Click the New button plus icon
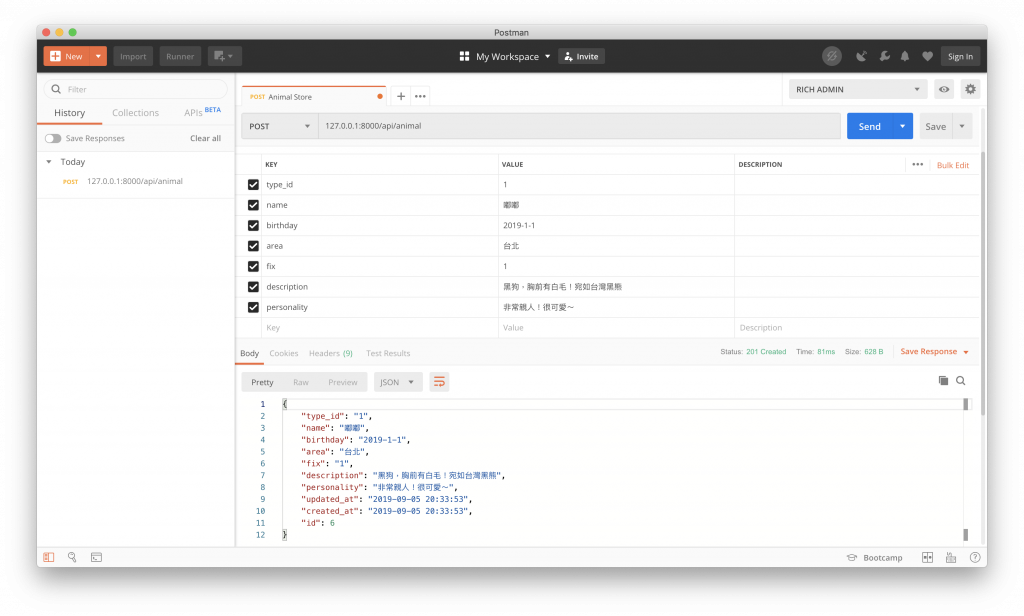Viewport: 1024px width, 616px height. 56,56
